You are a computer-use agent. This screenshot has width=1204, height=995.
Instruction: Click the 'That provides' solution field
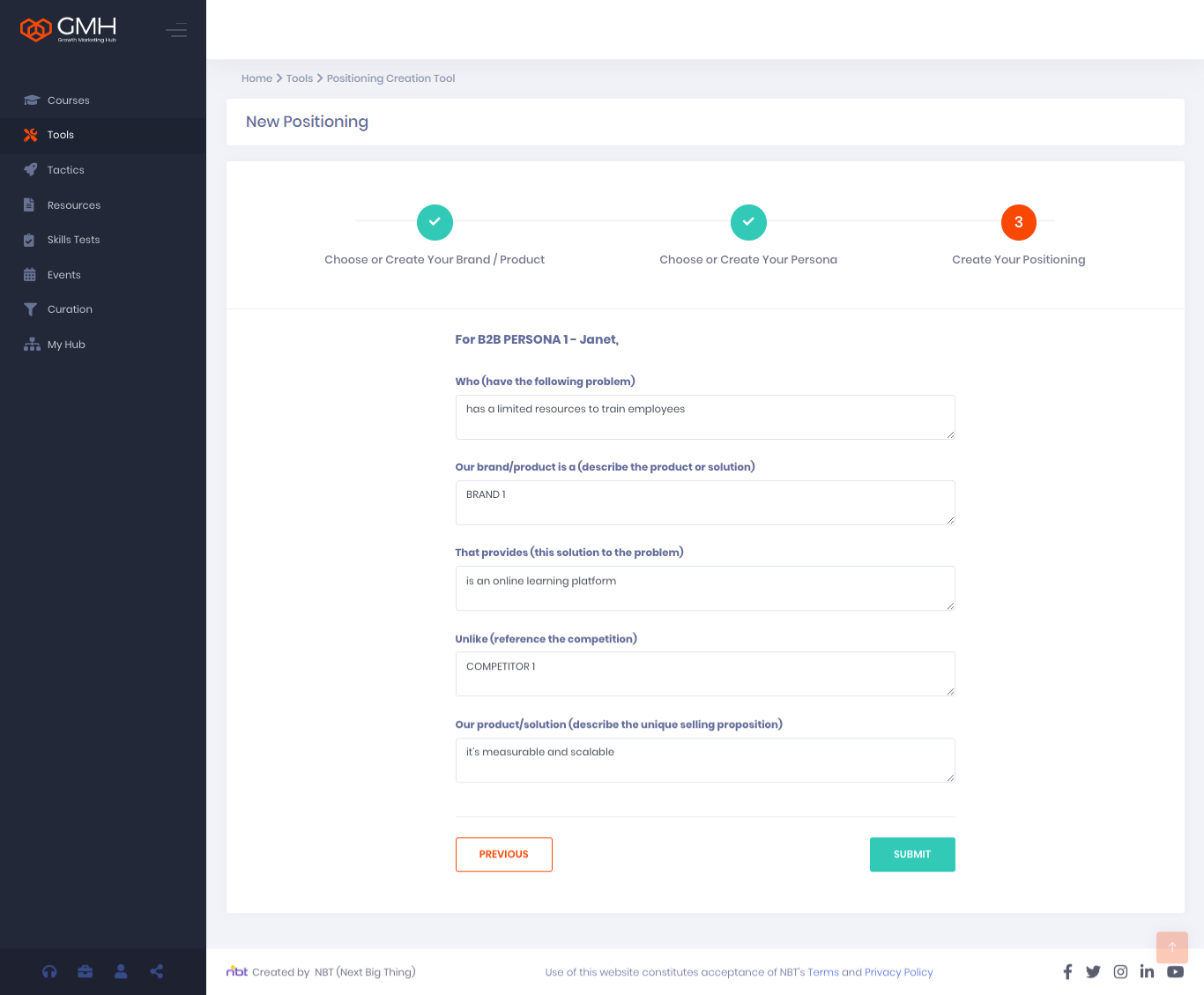pos(705,588)
